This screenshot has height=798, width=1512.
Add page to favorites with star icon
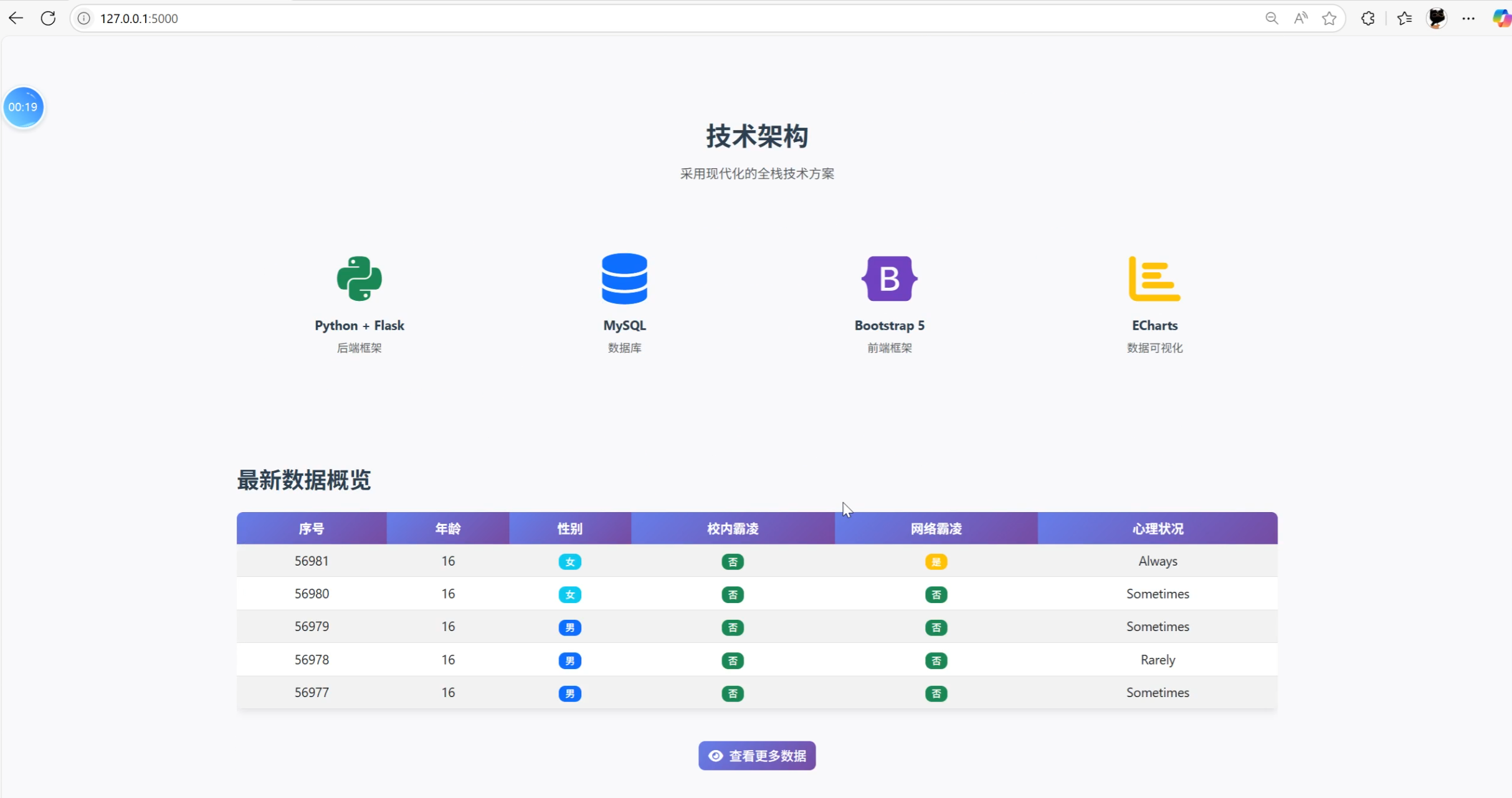tap(1329, 19)
